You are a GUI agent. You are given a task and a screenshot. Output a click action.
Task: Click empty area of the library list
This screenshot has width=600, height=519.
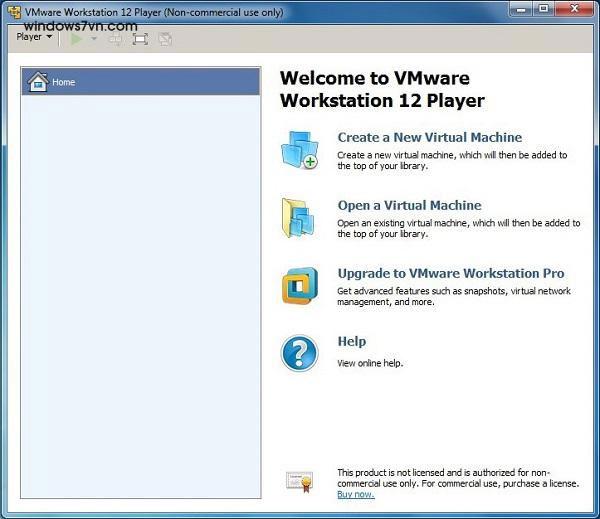pos(140,300)
